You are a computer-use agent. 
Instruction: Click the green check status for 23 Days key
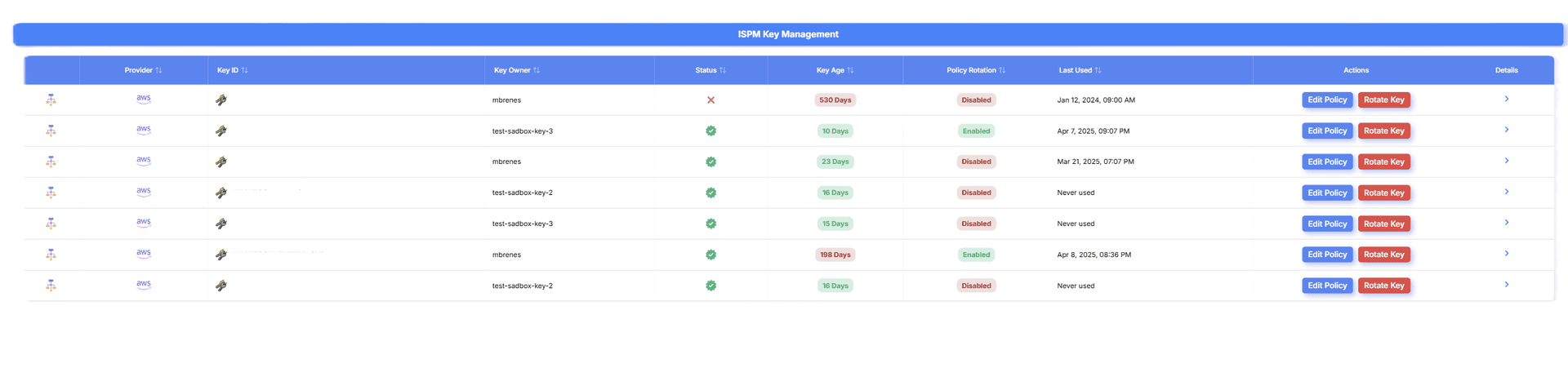[710, 162]
